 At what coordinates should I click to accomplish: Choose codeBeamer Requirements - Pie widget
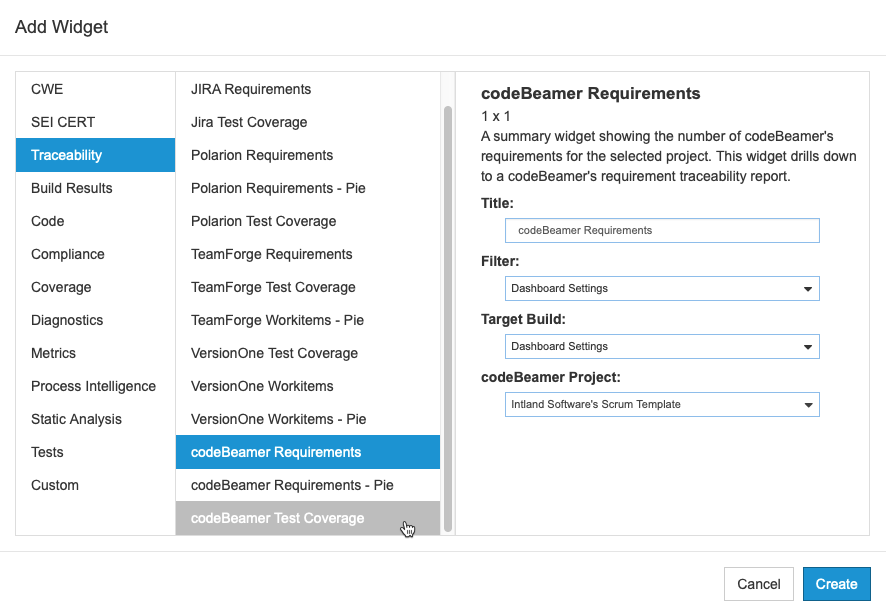click(x=308, y=485)
